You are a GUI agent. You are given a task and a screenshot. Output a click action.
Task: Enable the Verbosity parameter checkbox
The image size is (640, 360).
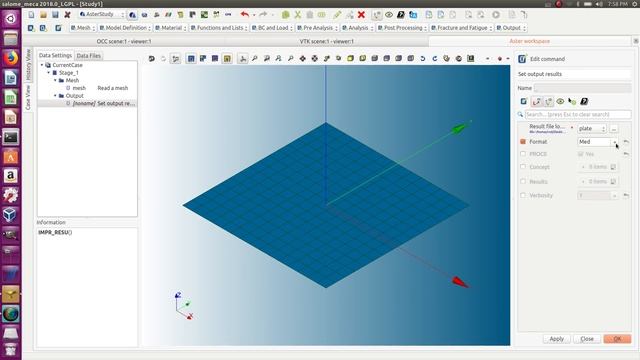[523, 196]
